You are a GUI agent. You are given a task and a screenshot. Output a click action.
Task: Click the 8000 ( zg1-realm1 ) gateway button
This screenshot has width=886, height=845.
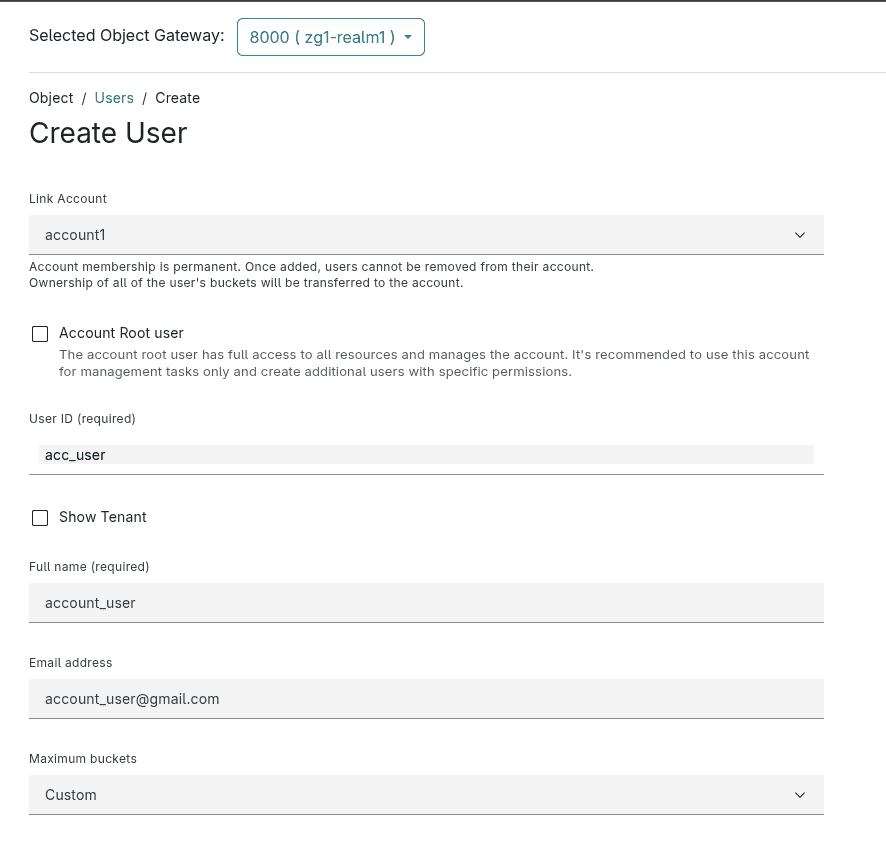pyautogui.click(x=330, y=37)
